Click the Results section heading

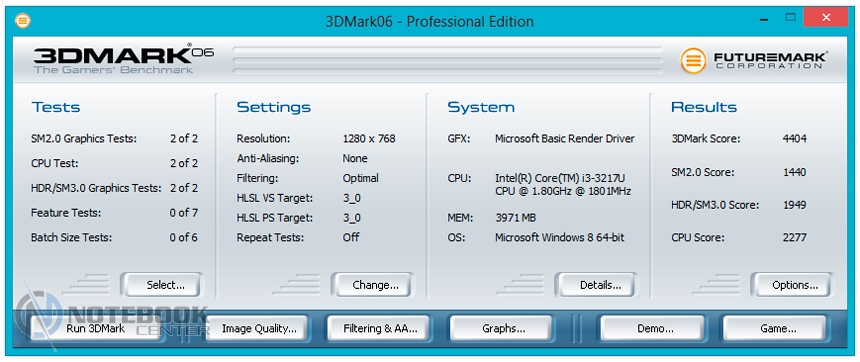(x=704, y=107)
